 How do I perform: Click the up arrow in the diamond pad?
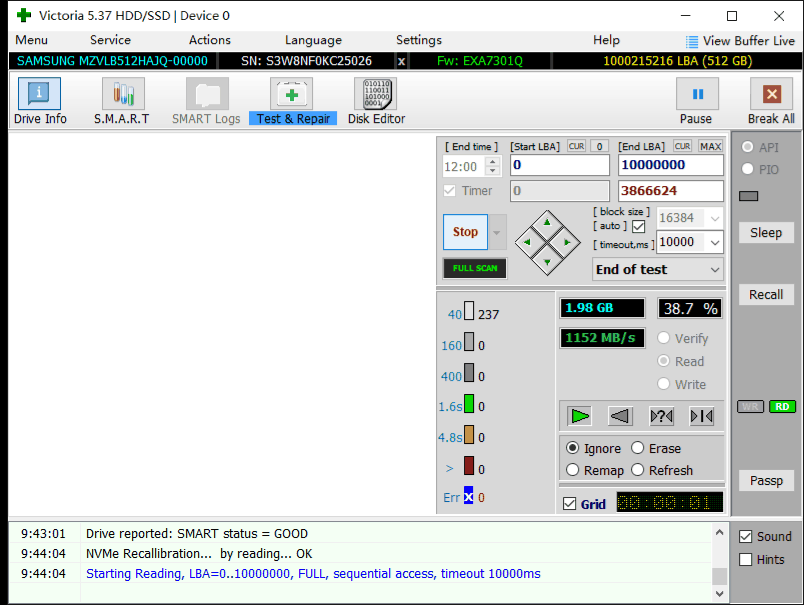pos(547,223)
